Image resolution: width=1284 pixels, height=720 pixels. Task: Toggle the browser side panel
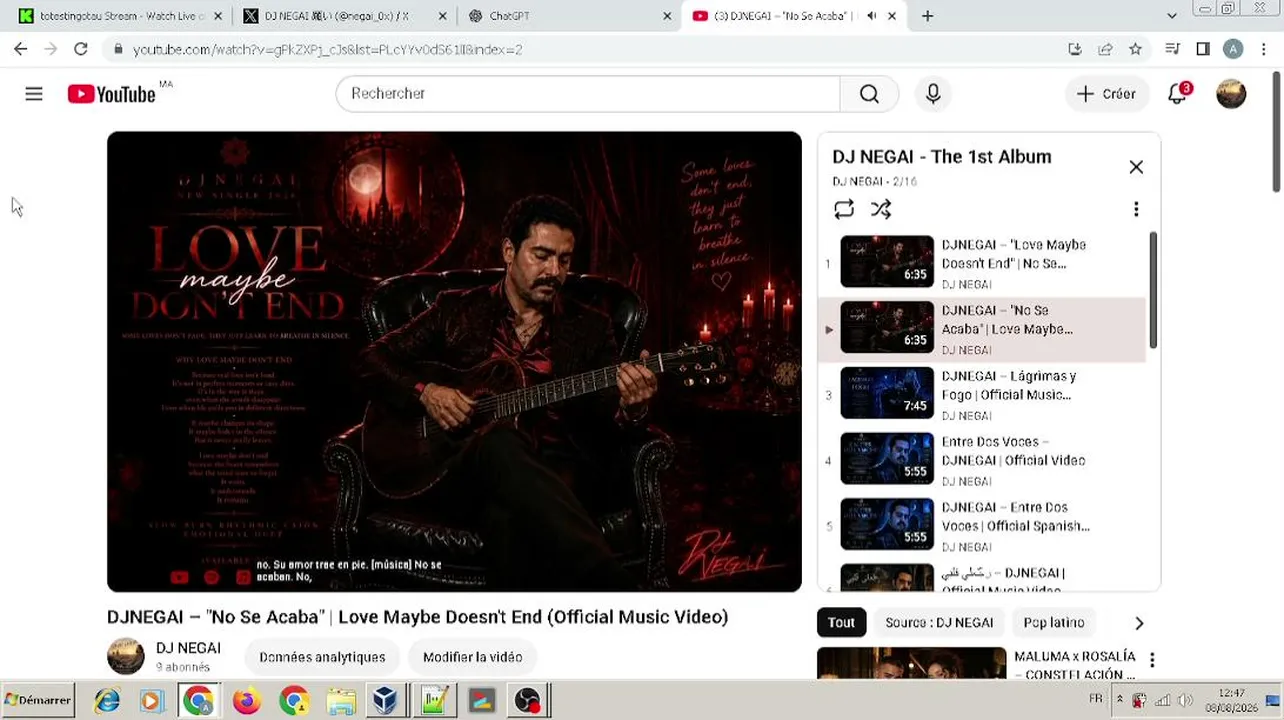[x=1203, y=49]
